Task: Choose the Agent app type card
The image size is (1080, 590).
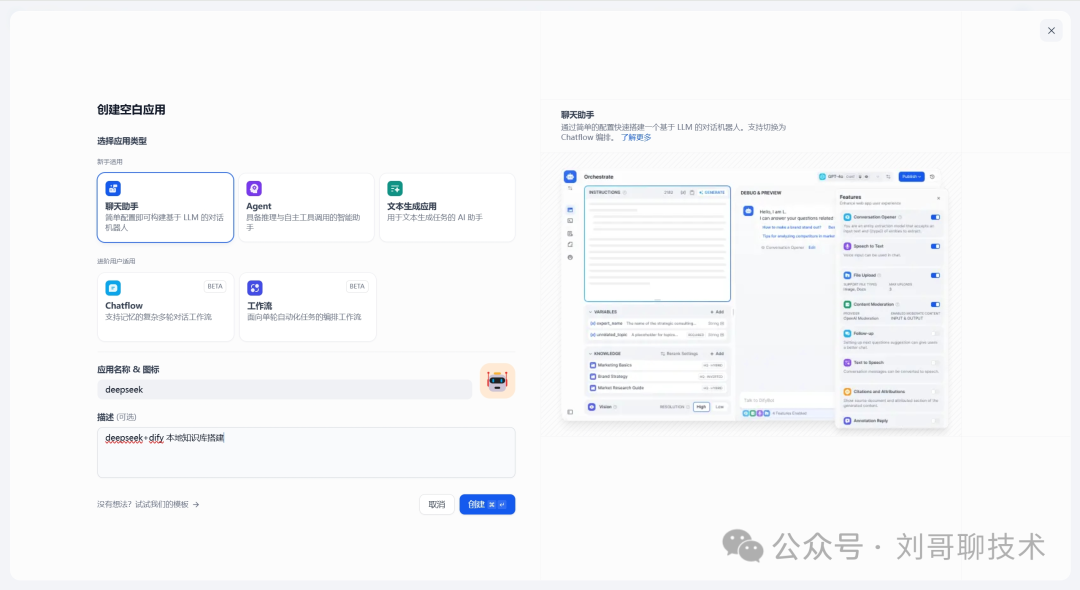Action: coord(307,207)
